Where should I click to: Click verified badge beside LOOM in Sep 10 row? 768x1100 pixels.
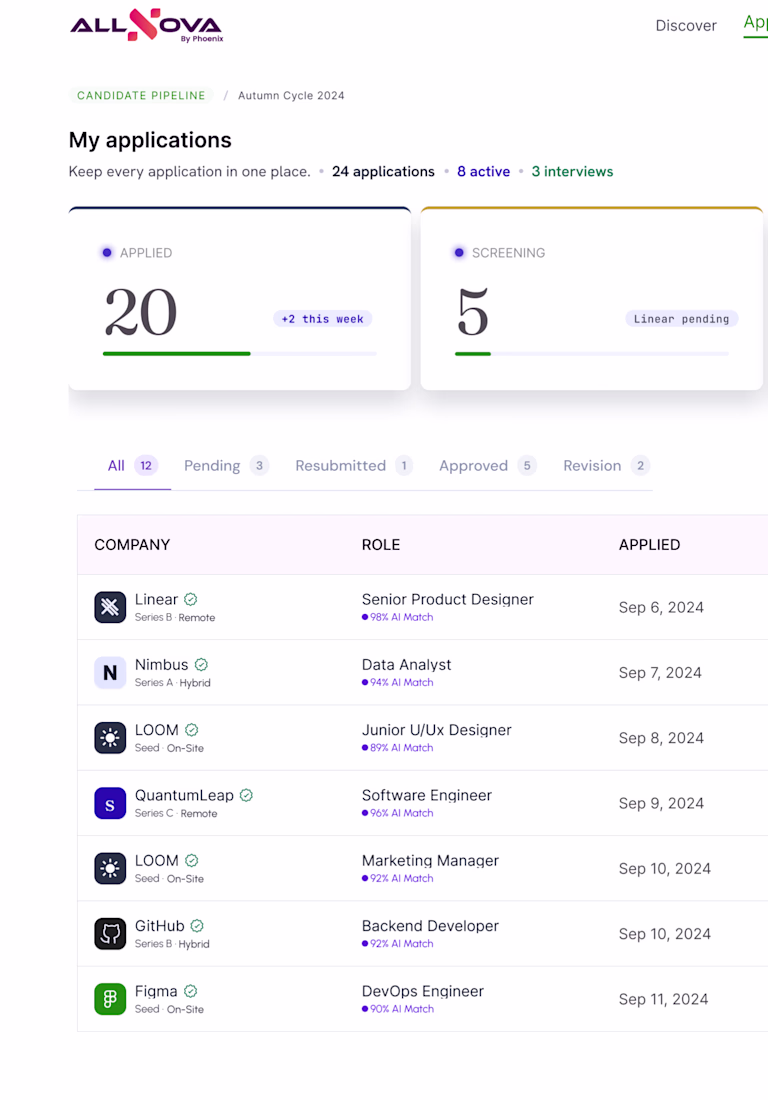click(191, 860)
